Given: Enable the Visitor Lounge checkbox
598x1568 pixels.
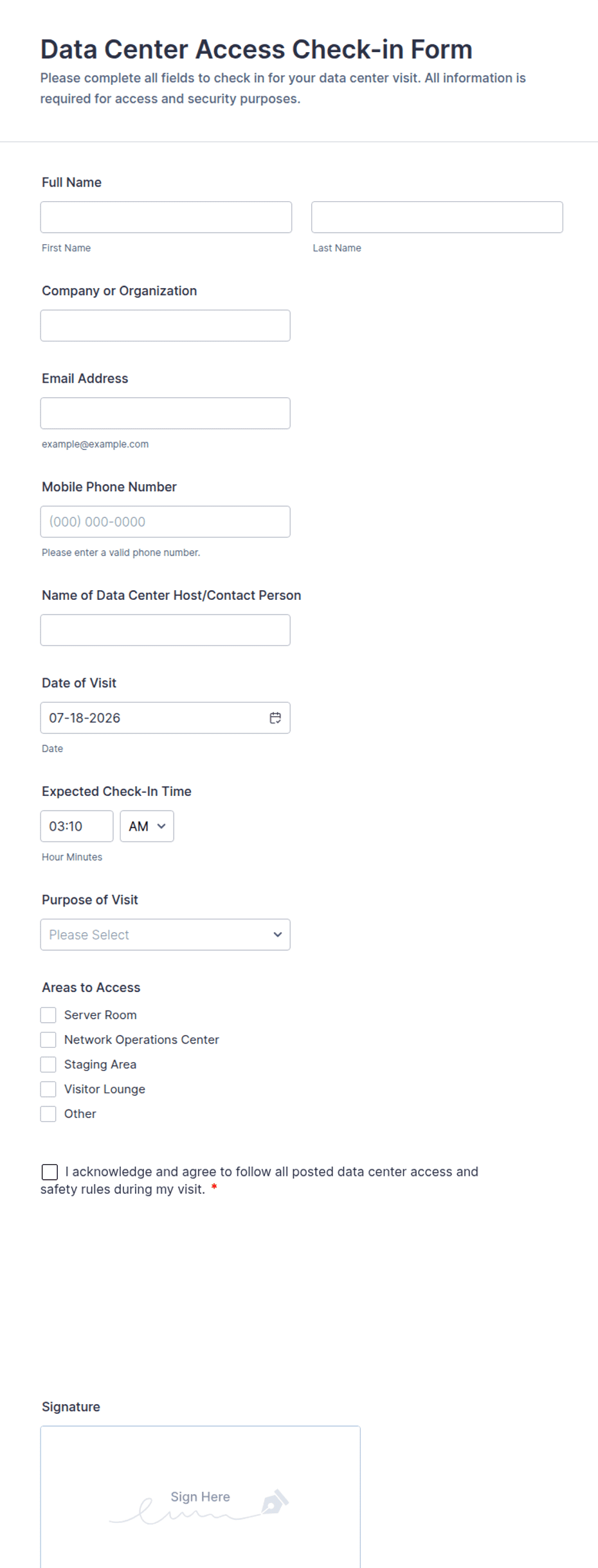Looking at the screenshot, I should (x=48, y=1089).
